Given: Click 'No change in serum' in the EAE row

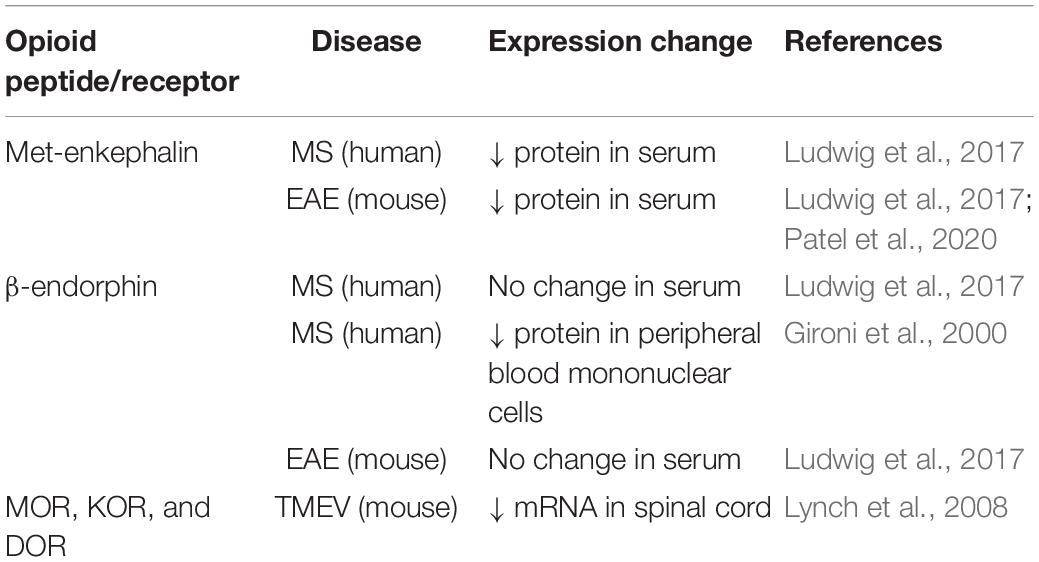Looking at the screenshot, I should pyautogui.click(x=614, y=460).
